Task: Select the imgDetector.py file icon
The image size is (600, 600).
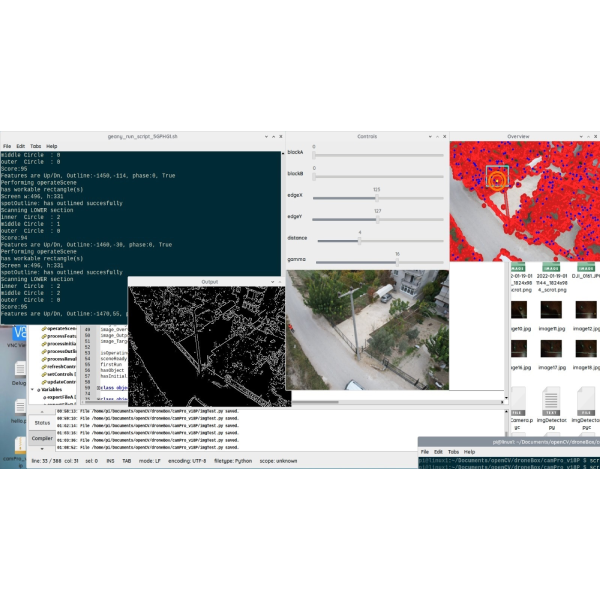Action: click(x=552, y=403)
